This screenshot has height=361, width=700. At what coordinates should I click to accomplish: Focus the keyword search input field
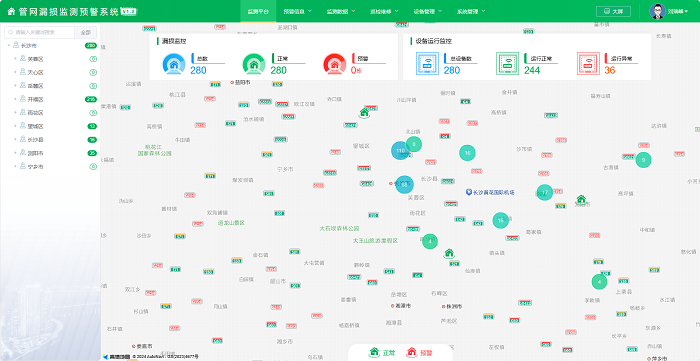pos(39,33)
